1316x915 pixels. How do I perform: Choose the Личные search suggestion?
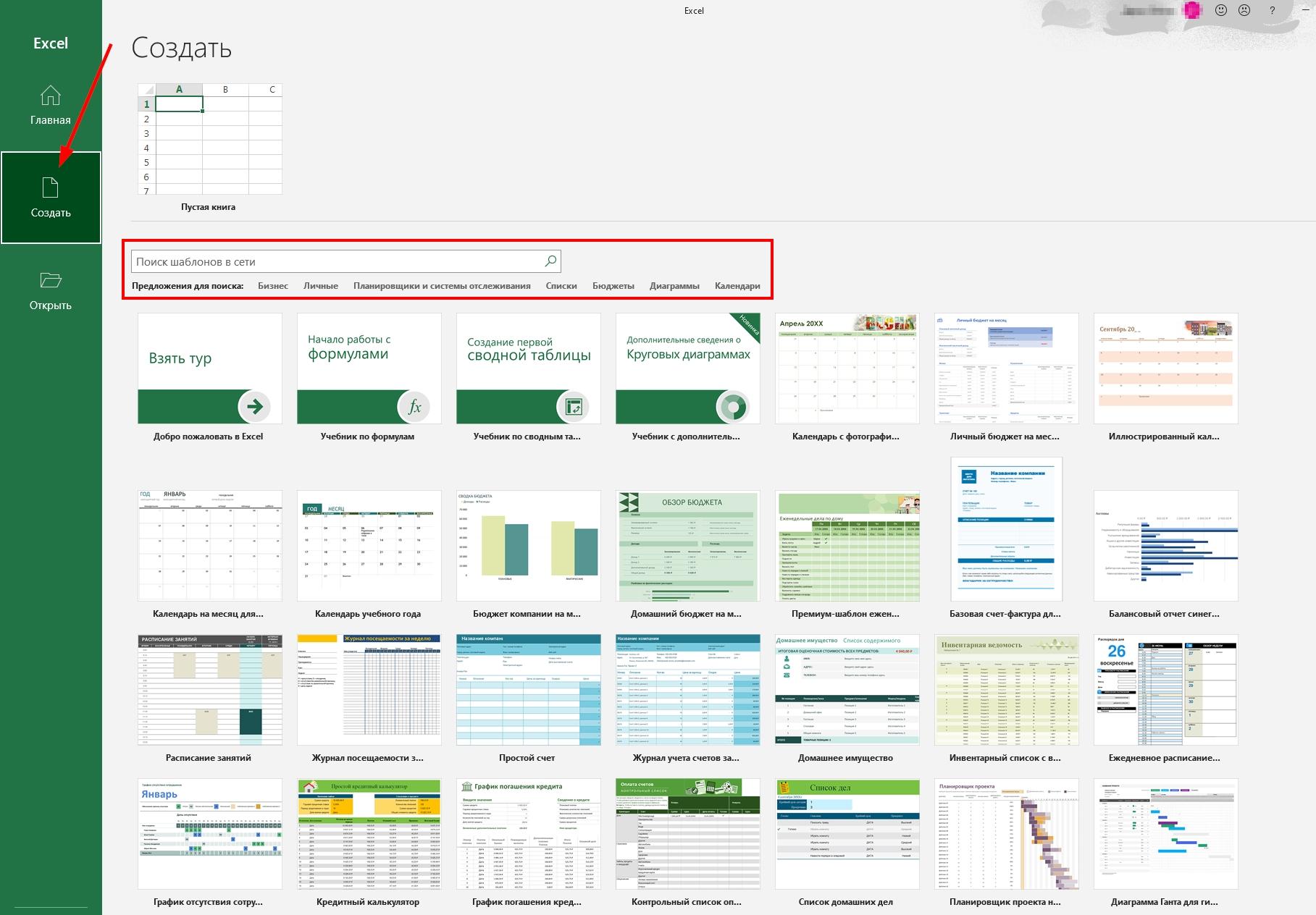pos(321,286)
